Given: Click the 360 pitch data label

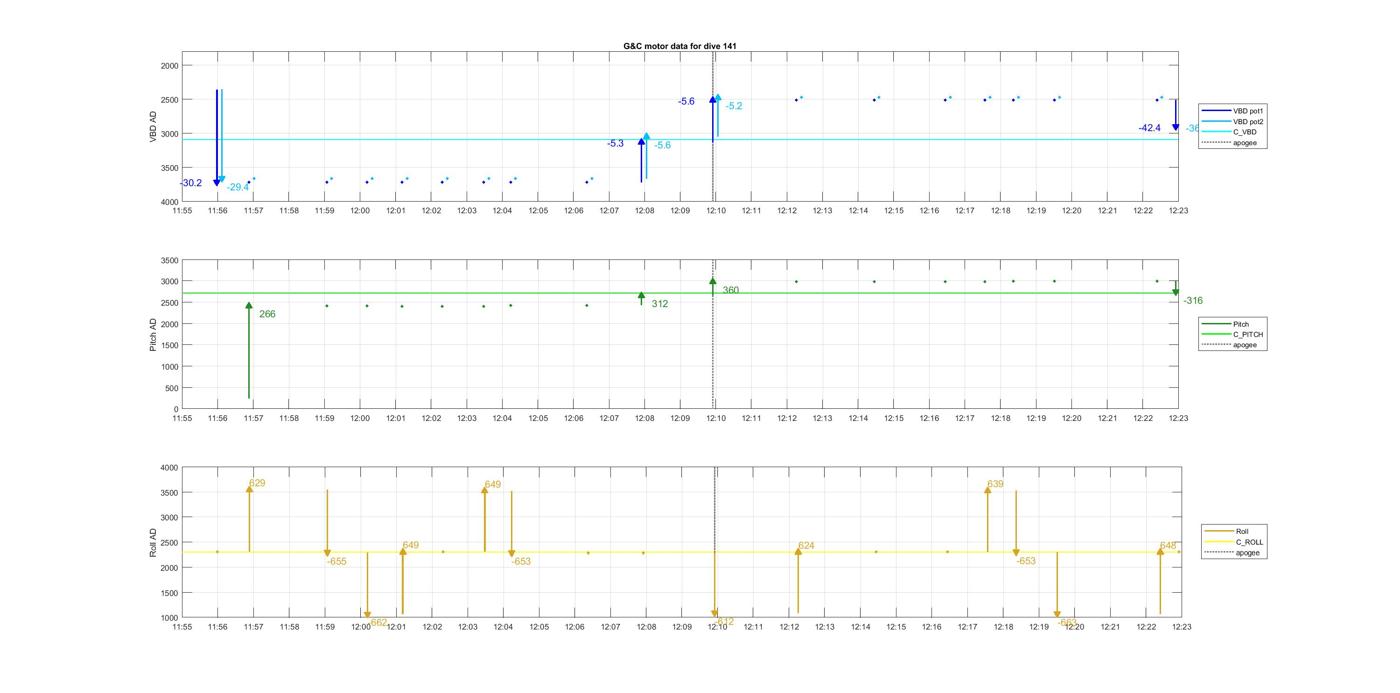Looking at the screenshot, I should tap(731, 290).
